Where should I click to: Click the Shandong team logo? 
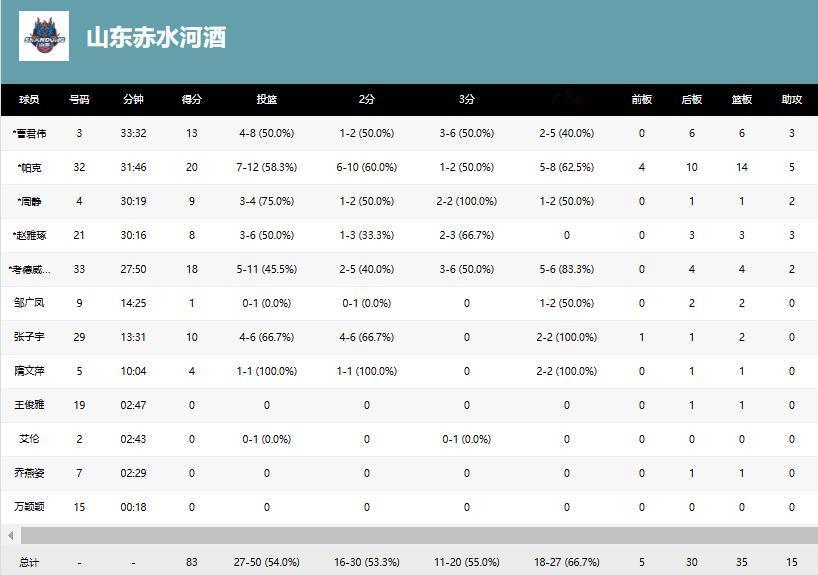click(x=44, y=36)
